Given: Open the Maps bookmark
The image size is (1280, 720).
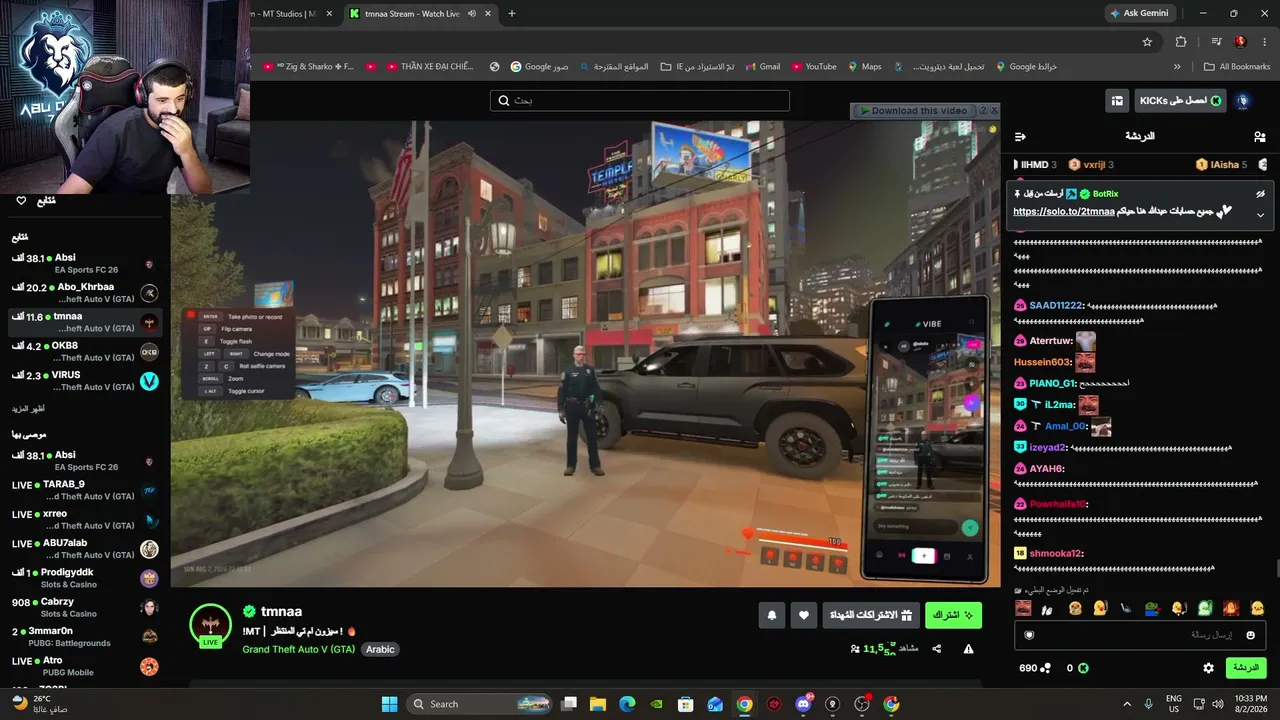Looking at the screenshot, I should [864, 67].
